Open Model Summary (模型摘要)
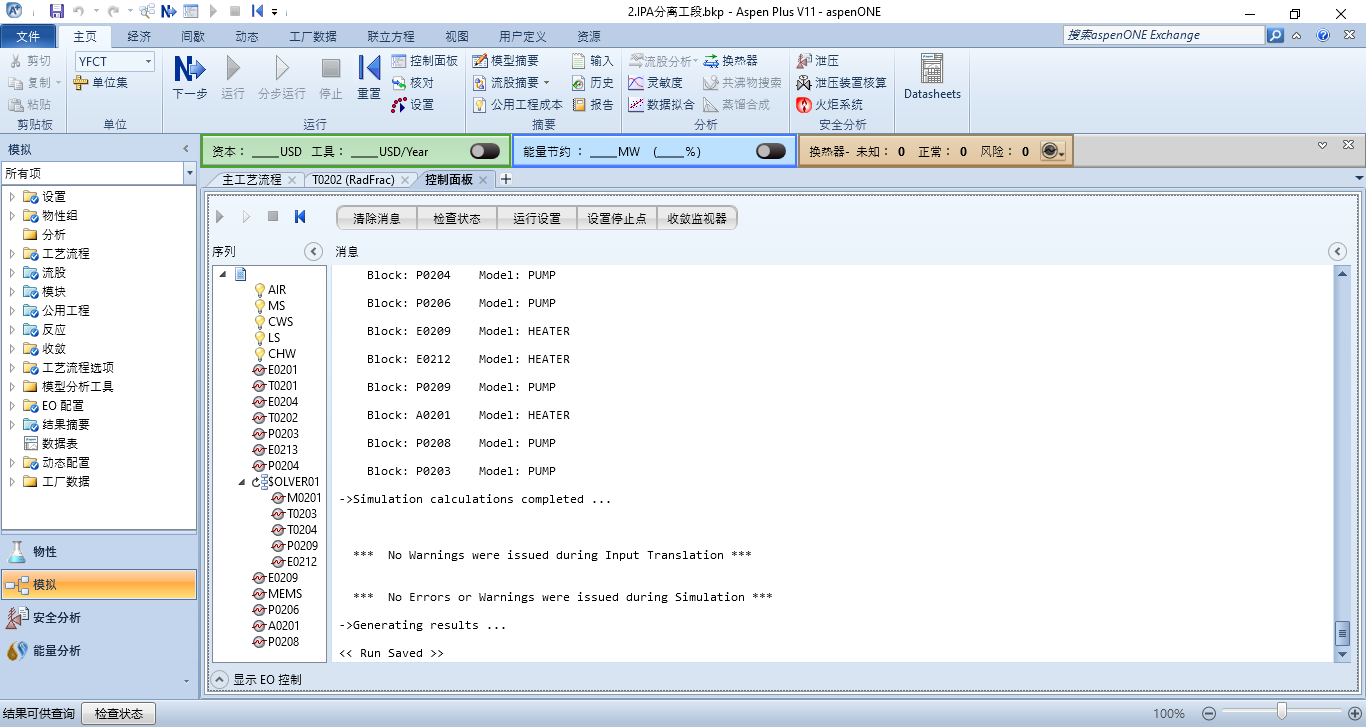The image size is (1366, 727). pyautogui.click(x=505, y=61)
